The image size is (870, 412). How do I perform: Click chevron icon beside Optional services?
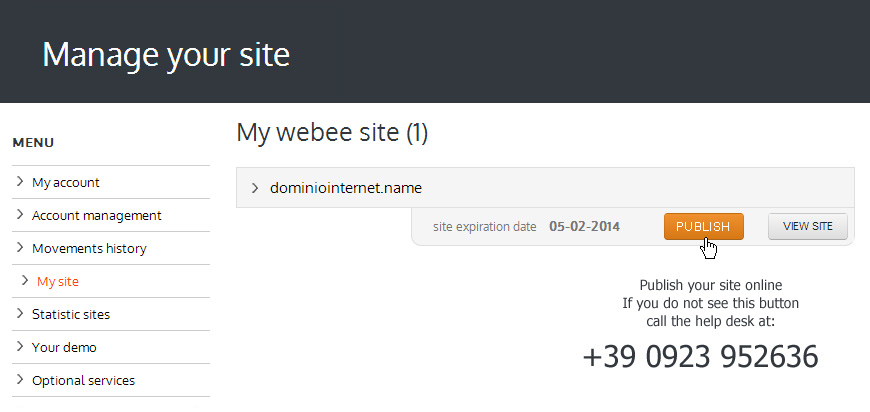20,380
